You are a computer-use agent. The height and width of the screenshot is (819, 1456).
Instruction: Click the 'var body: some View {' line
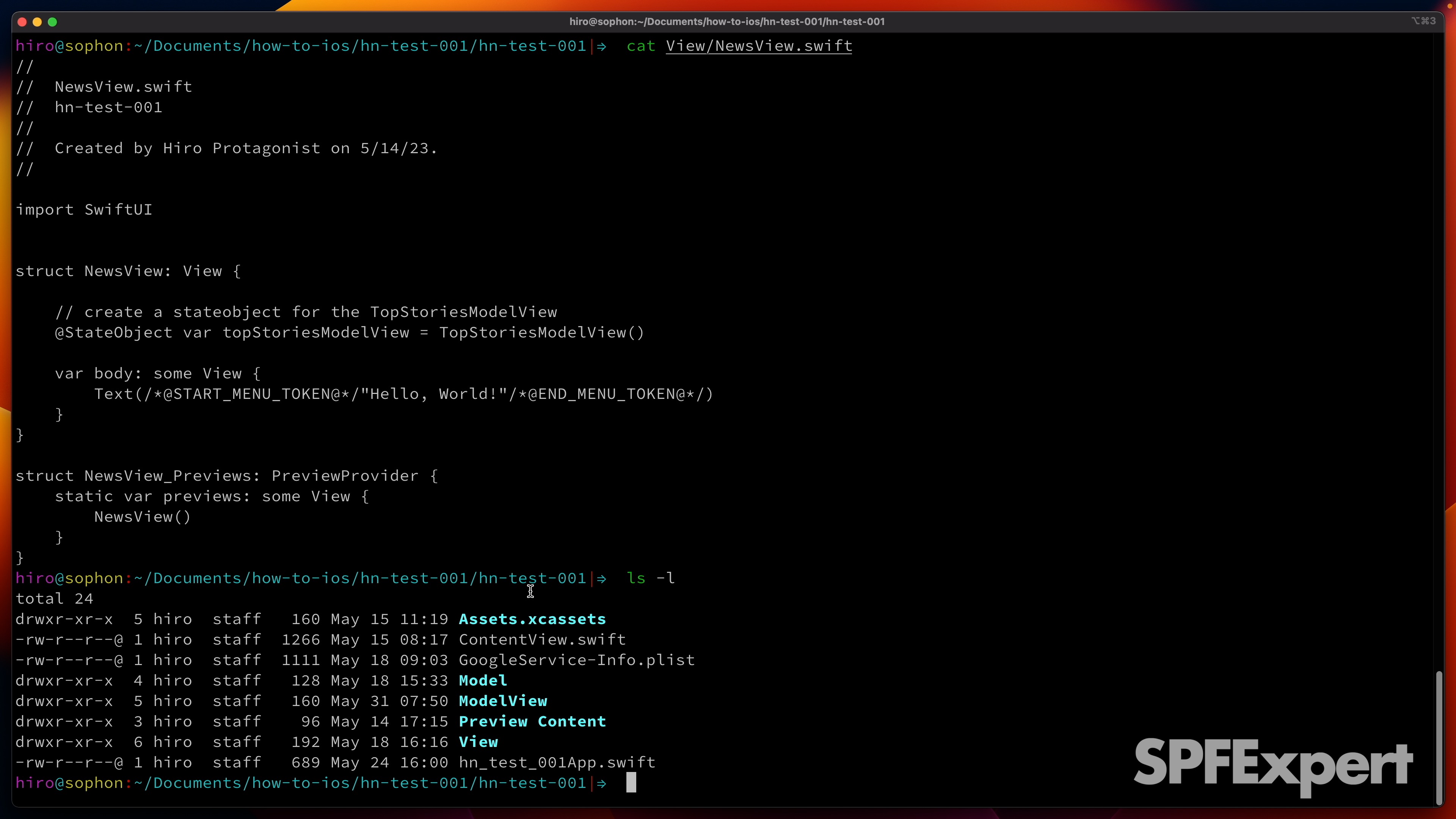pyautogui.click(x=158, y=373)
